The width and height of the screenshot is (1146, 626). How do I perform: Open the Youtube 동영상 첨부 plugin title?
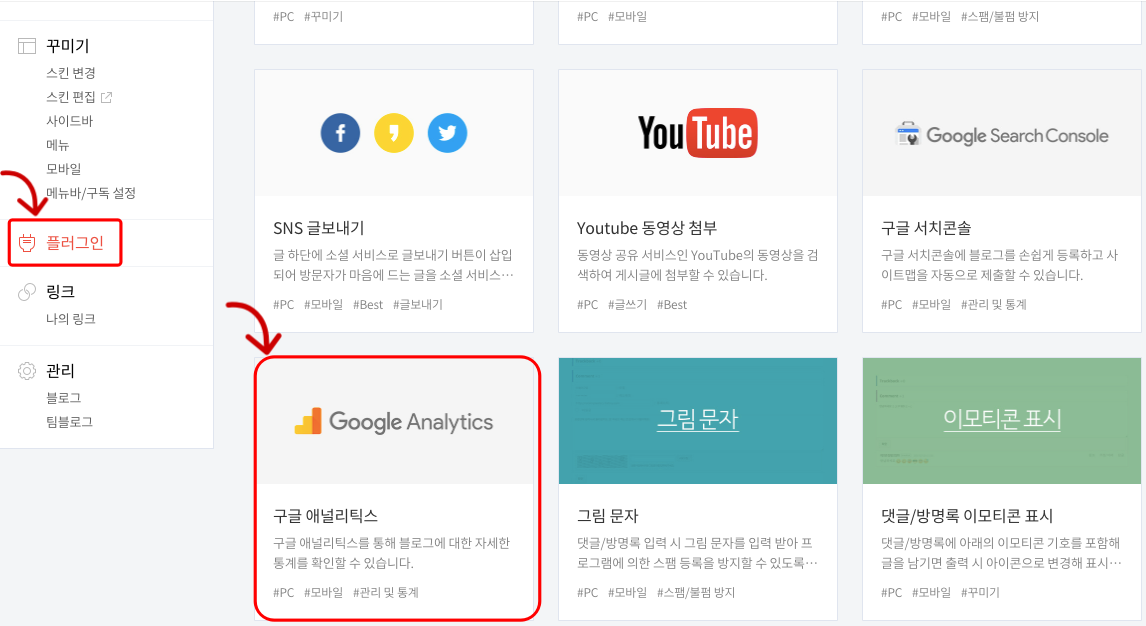(647, 229)
